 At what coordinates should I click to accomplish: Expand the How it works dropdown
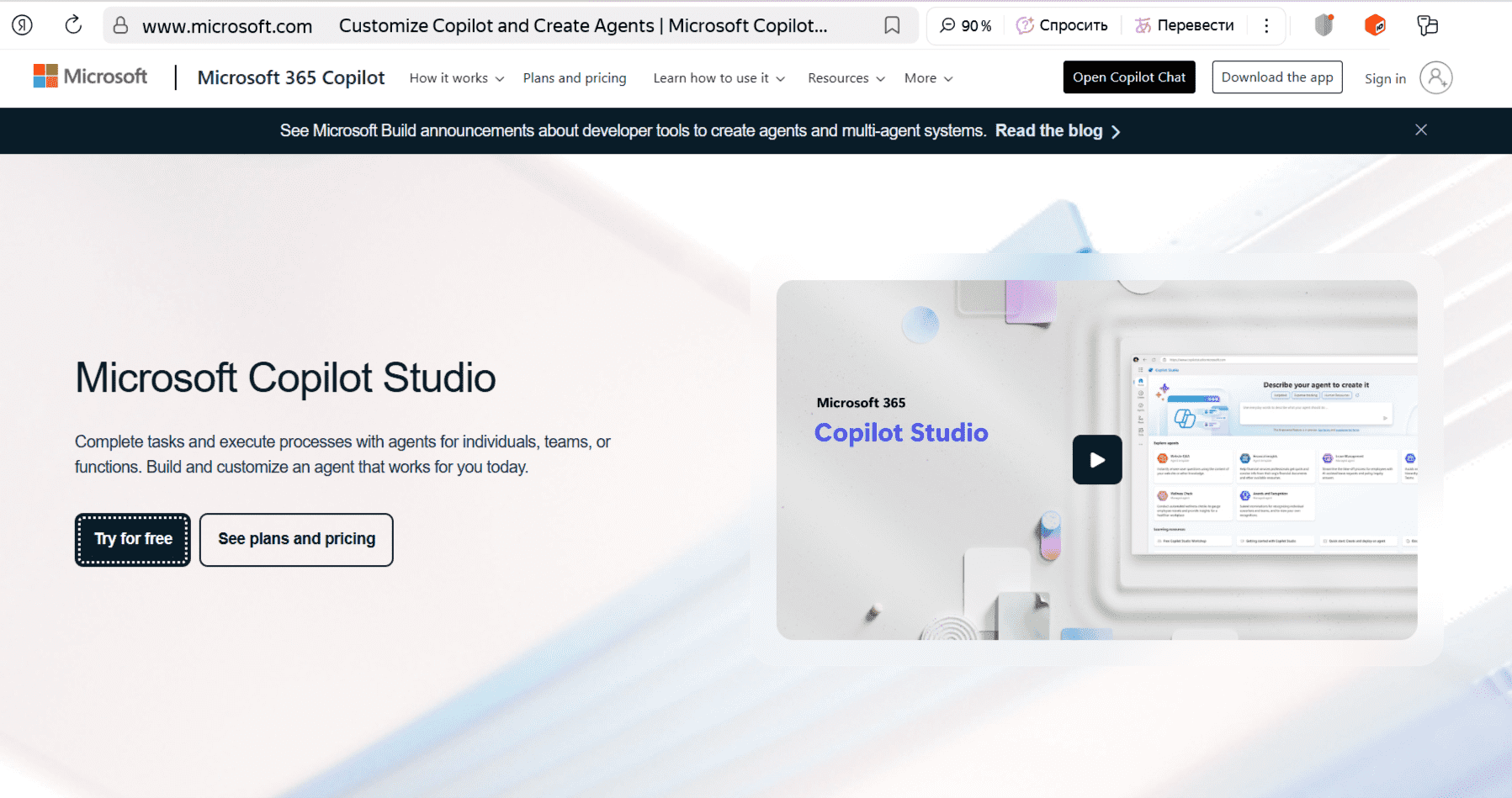click(x=456, y=78)
